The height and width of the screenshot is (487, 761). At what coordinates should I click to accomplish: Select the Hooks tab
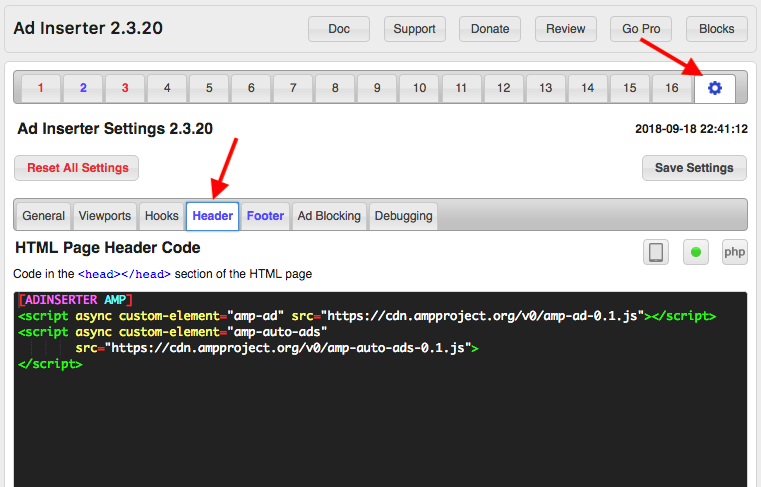click(x=162, y=216)
